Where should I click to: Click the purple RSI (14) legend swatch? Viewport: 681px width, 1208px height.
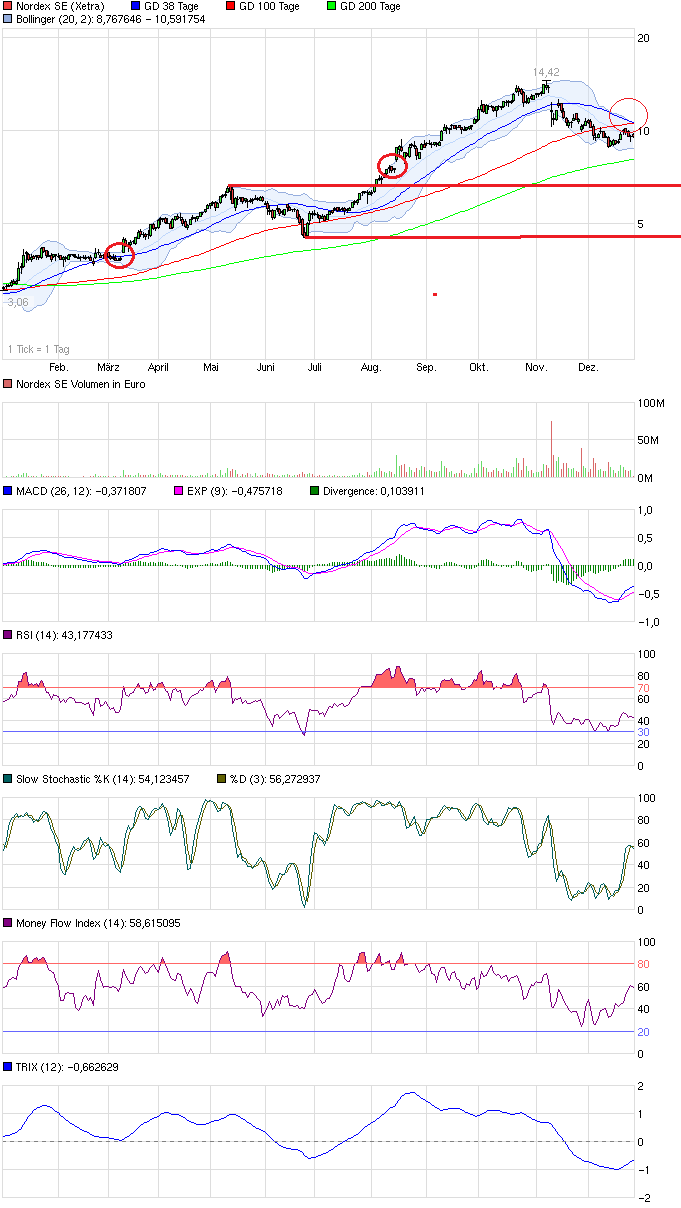(9, 635)
